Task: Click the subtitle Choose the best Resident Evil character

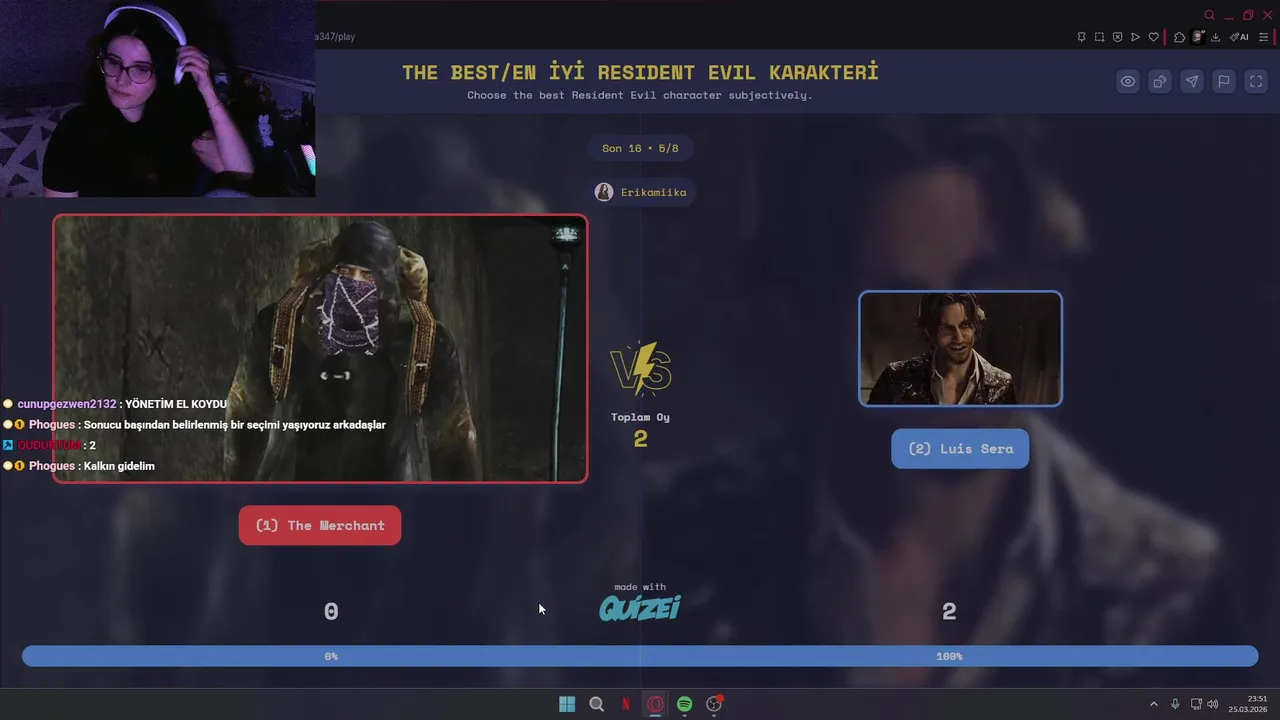Action: pyautogui.click(x=640, y=95)
